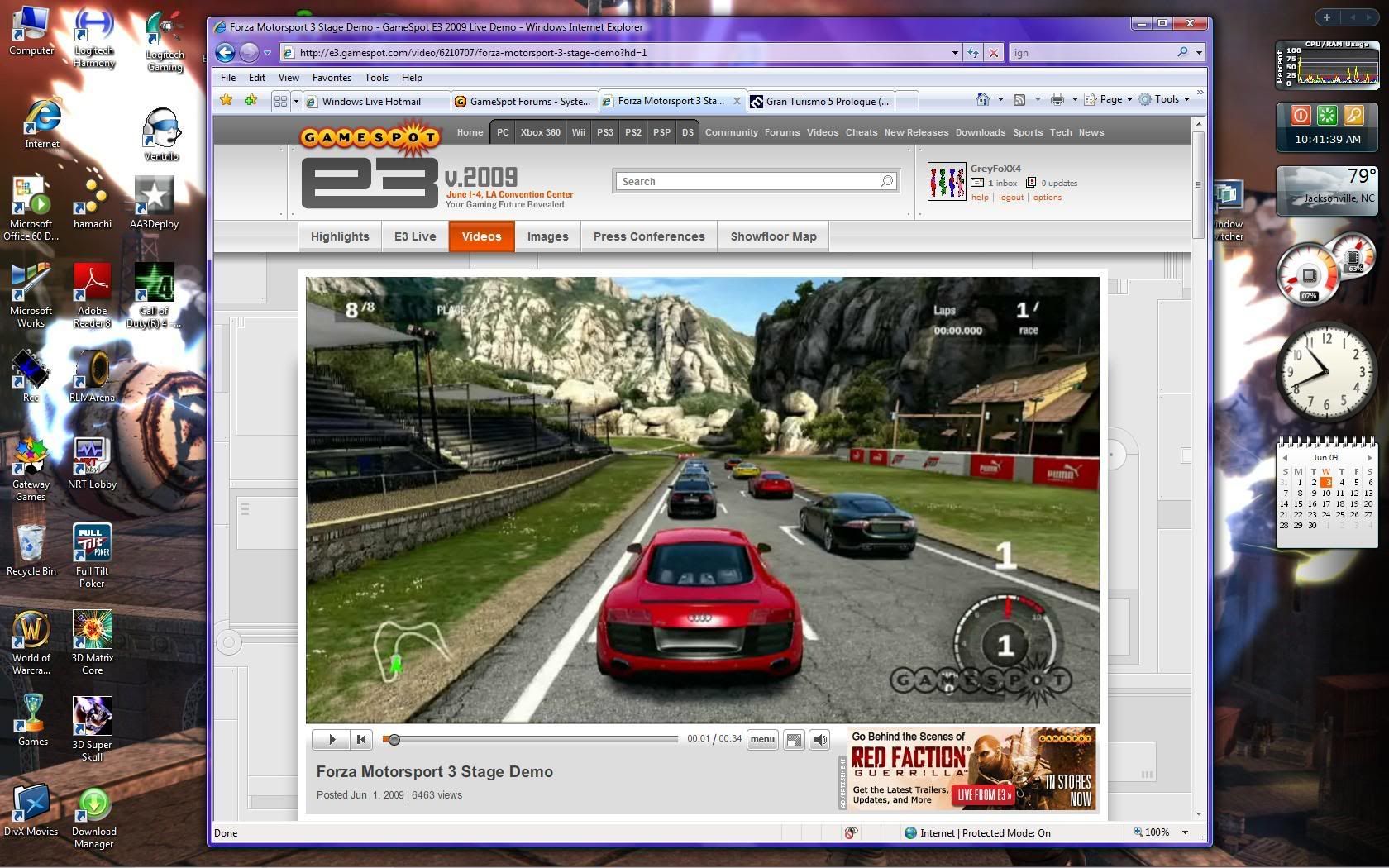Image resolution: width=1389 pixels, height=868 pixels.
Task: Click the logout link
Action: (x=1010, y=198)
